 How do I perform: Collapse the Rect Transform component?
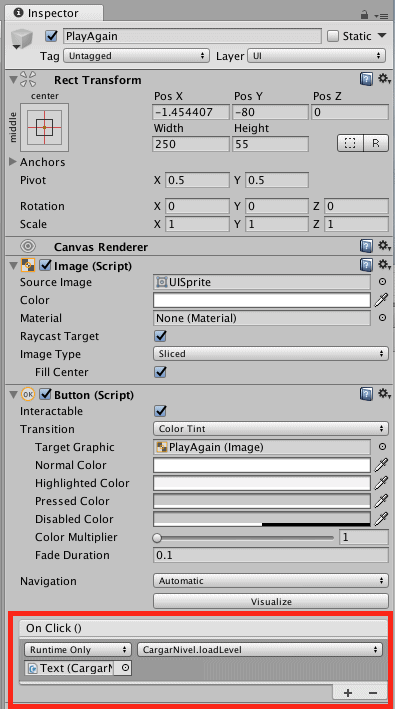[x=14, y=80]
